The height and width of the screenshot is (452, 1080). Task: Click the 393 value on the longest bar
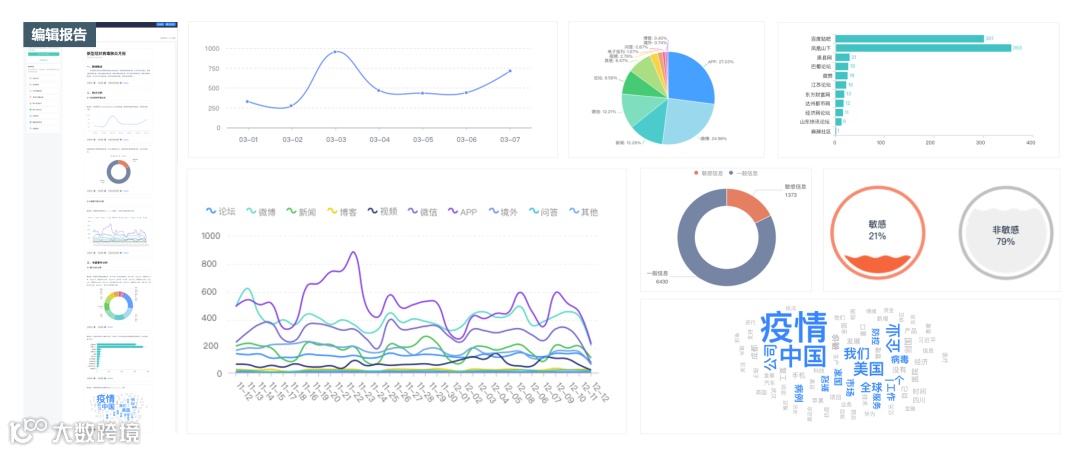pyautogui.click(x=1017, y=48)
